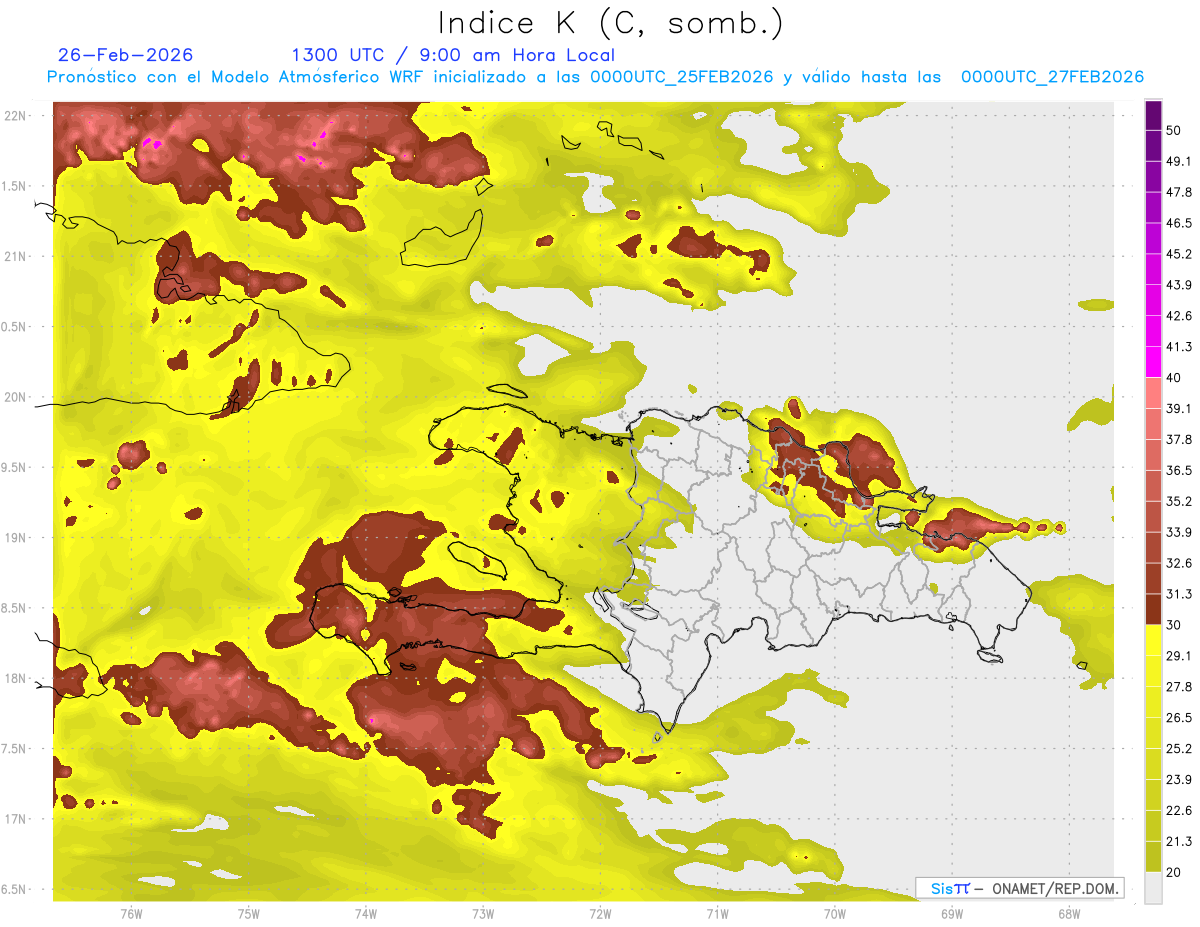
Task: Click the 71W longitude label
Action: 717,914
